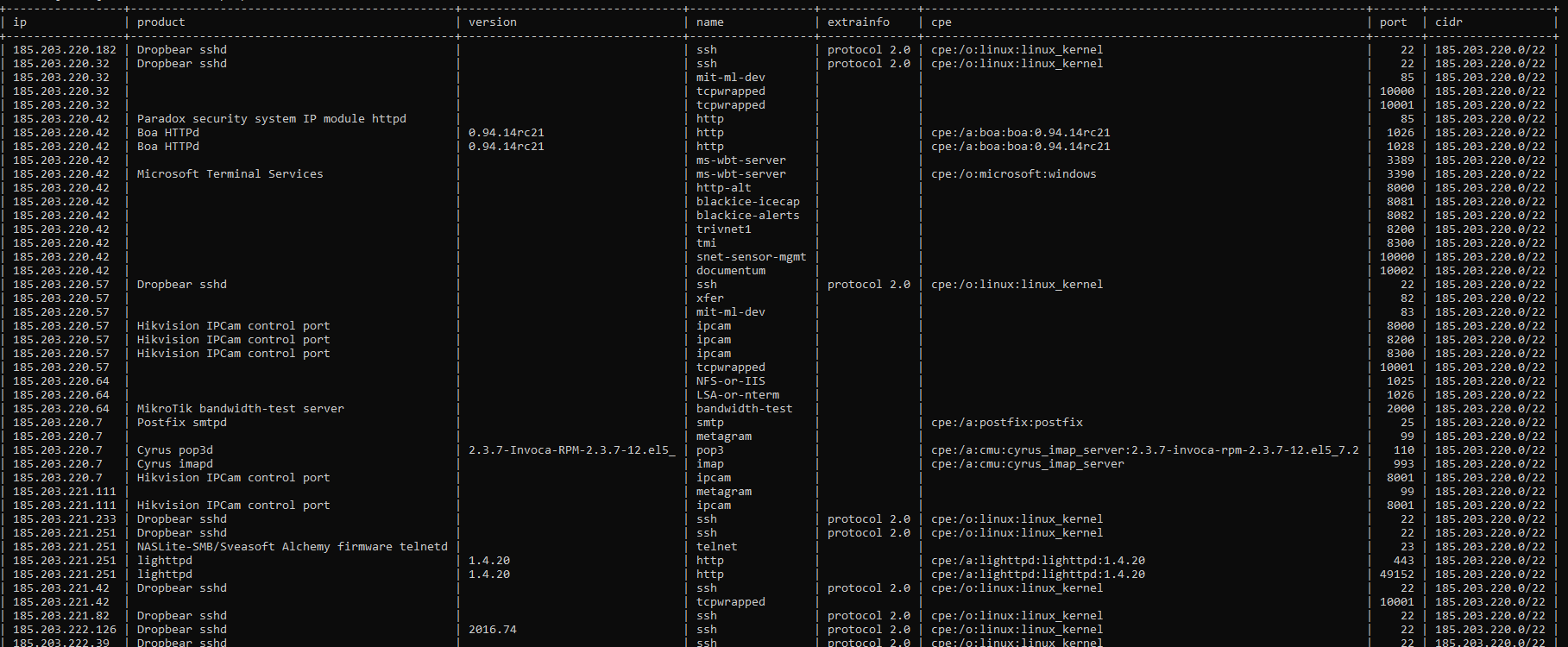This screenshot has width=1568, height=647.
Task: Select version '2.3.7-Invoca-RPM-2.3.7-12.el5_'
Action: pos(572,450)
